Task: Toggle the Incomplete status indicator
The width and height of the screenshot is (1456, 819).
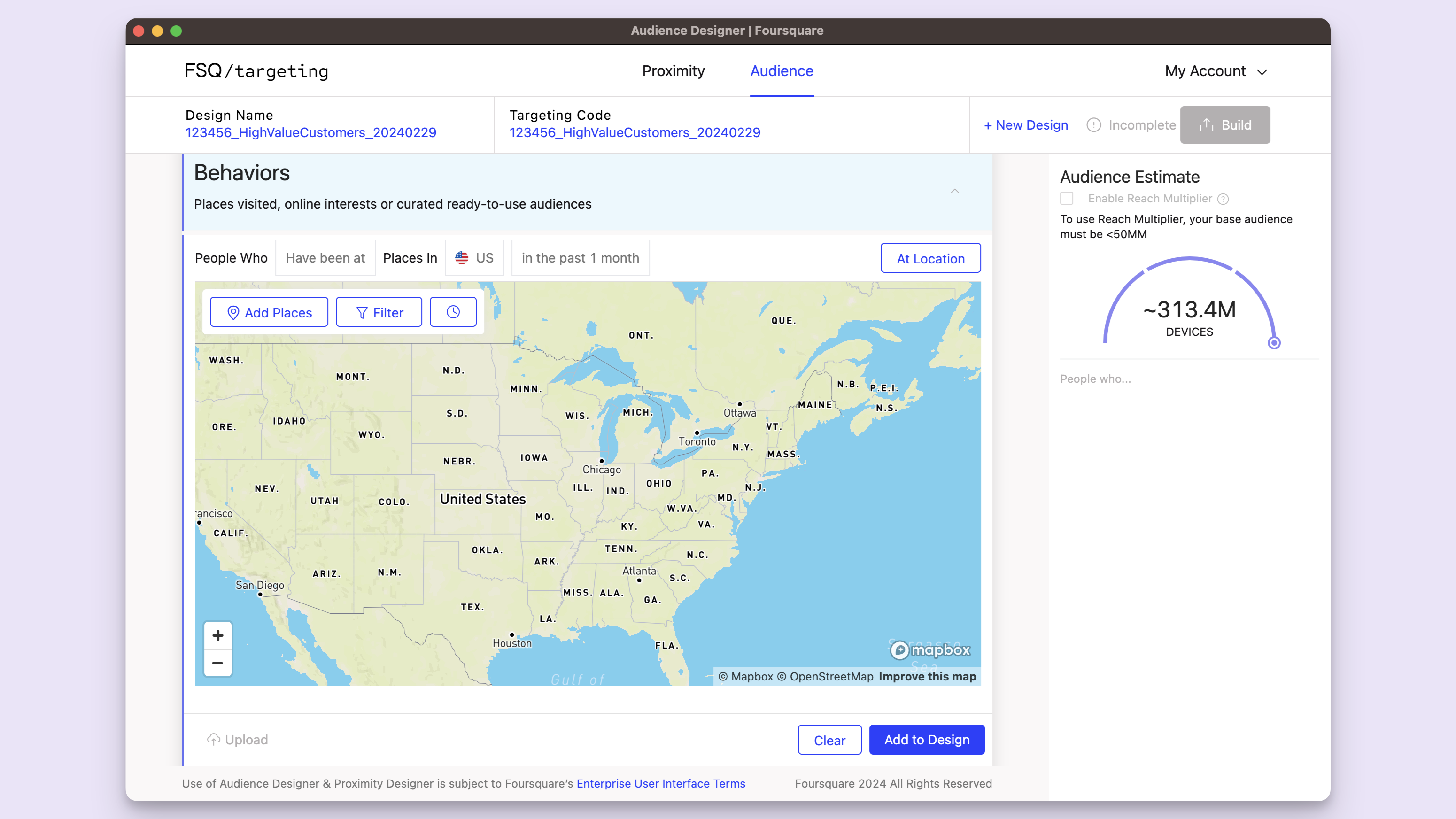Action: [x=1132, y=124]
